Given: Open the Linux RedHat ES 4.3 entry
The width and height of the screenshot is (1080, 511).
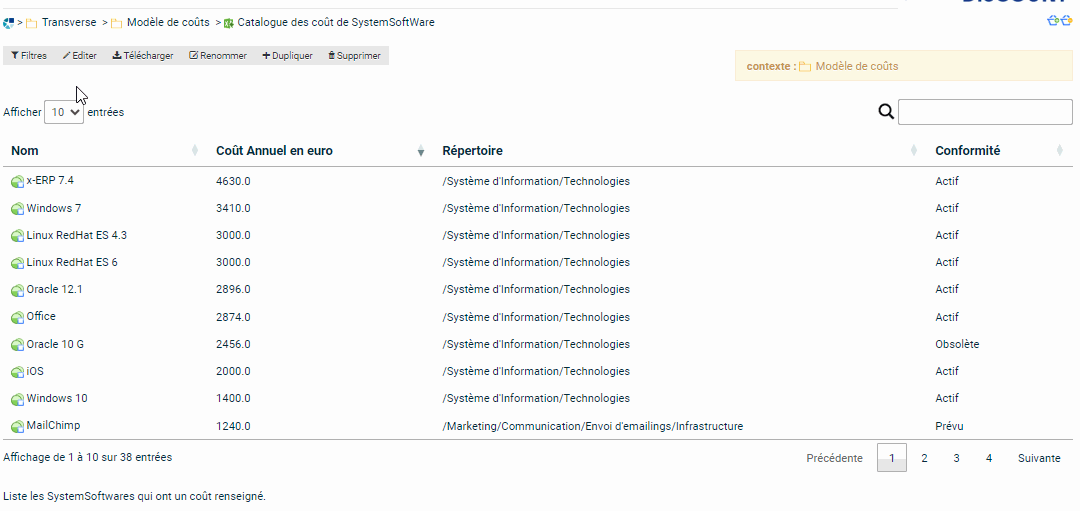Looking at the screenshot, I should (76, 235).
